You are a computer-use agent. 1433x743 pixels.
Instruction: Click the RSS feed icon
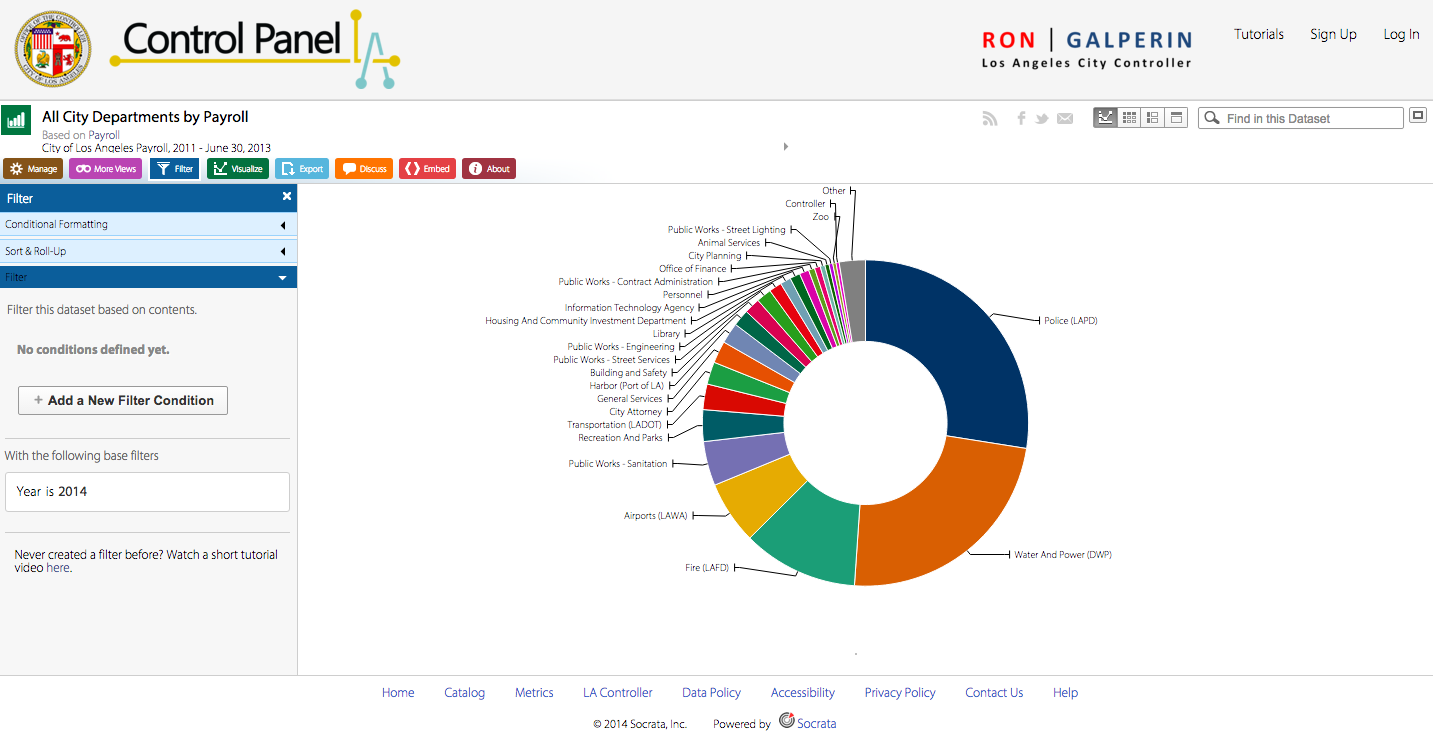[990, 118]
